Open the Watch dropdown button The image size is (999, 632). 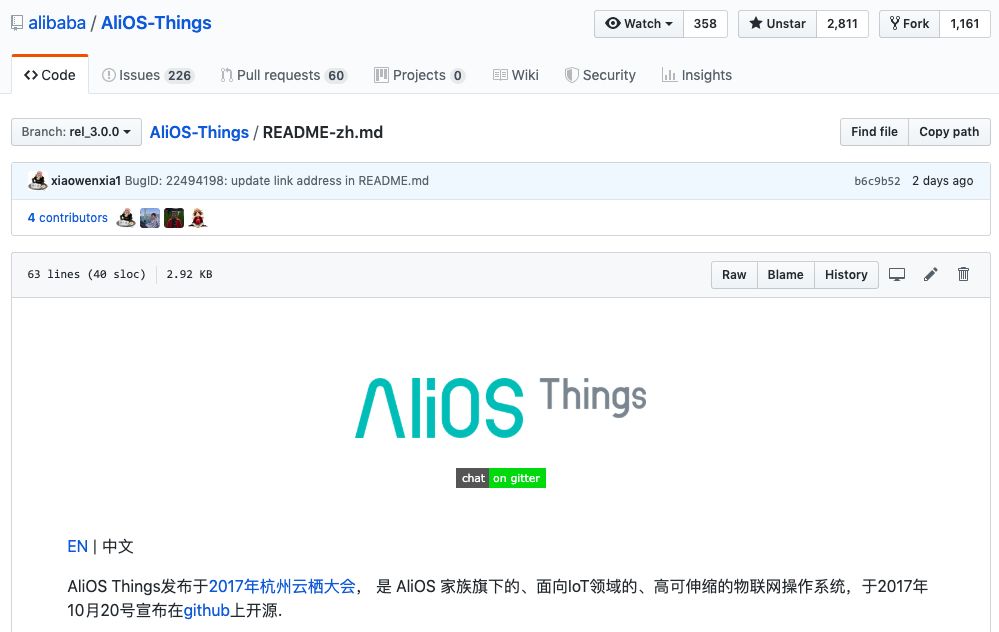click(639, 24)
